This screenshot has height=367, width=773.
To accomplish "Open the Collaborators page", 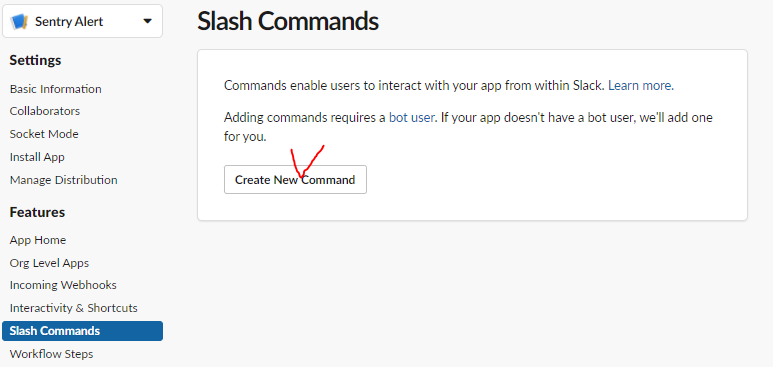I will pos(45,111).
